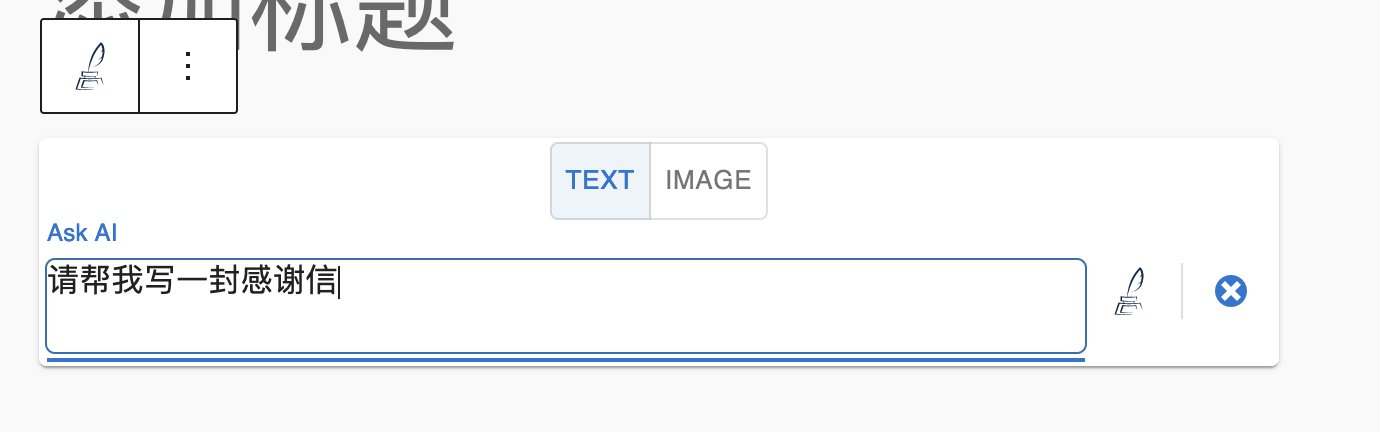Switch to the IMAGE mode tab
Screen dimensions: 1380x432
(708, 180)
